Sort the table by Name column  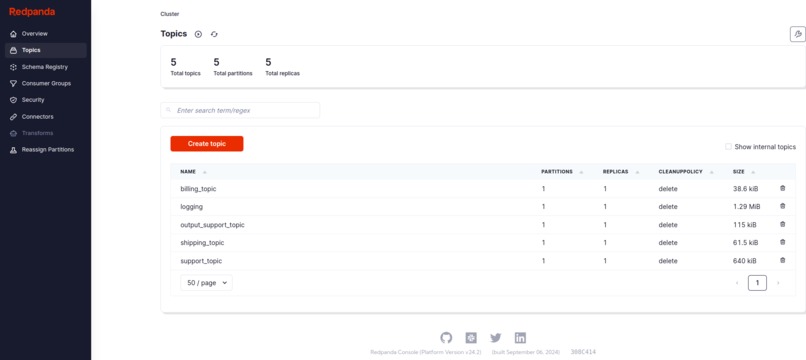point(193,172)
